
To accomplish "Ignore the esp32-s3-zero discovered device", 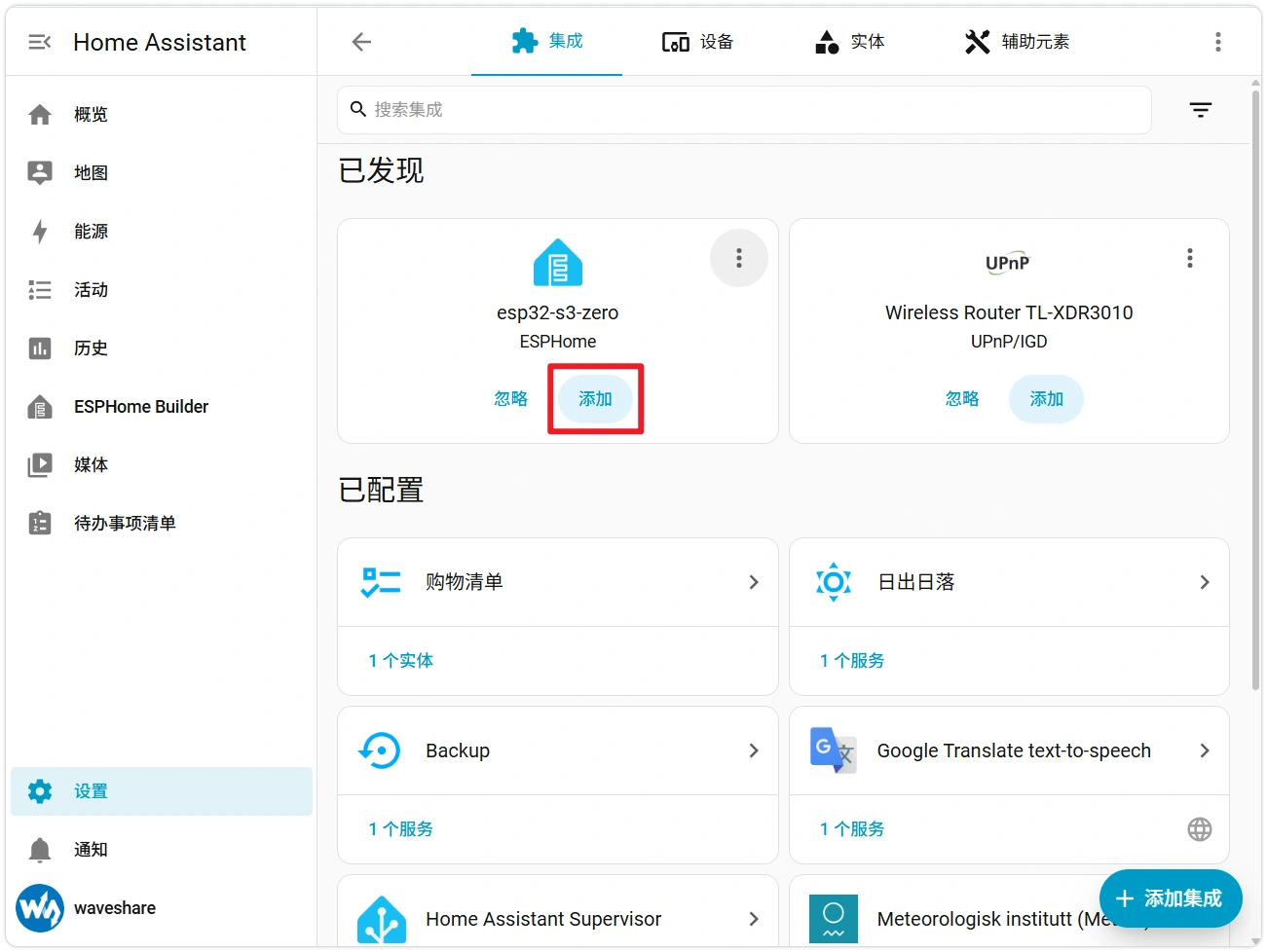I will pos(511,399).
